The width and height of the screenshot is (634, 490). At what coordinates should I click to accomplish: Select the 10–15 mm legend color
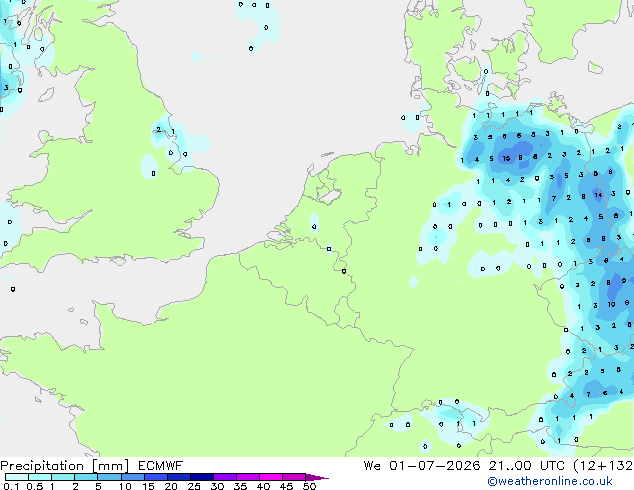(x=133, y=477)
